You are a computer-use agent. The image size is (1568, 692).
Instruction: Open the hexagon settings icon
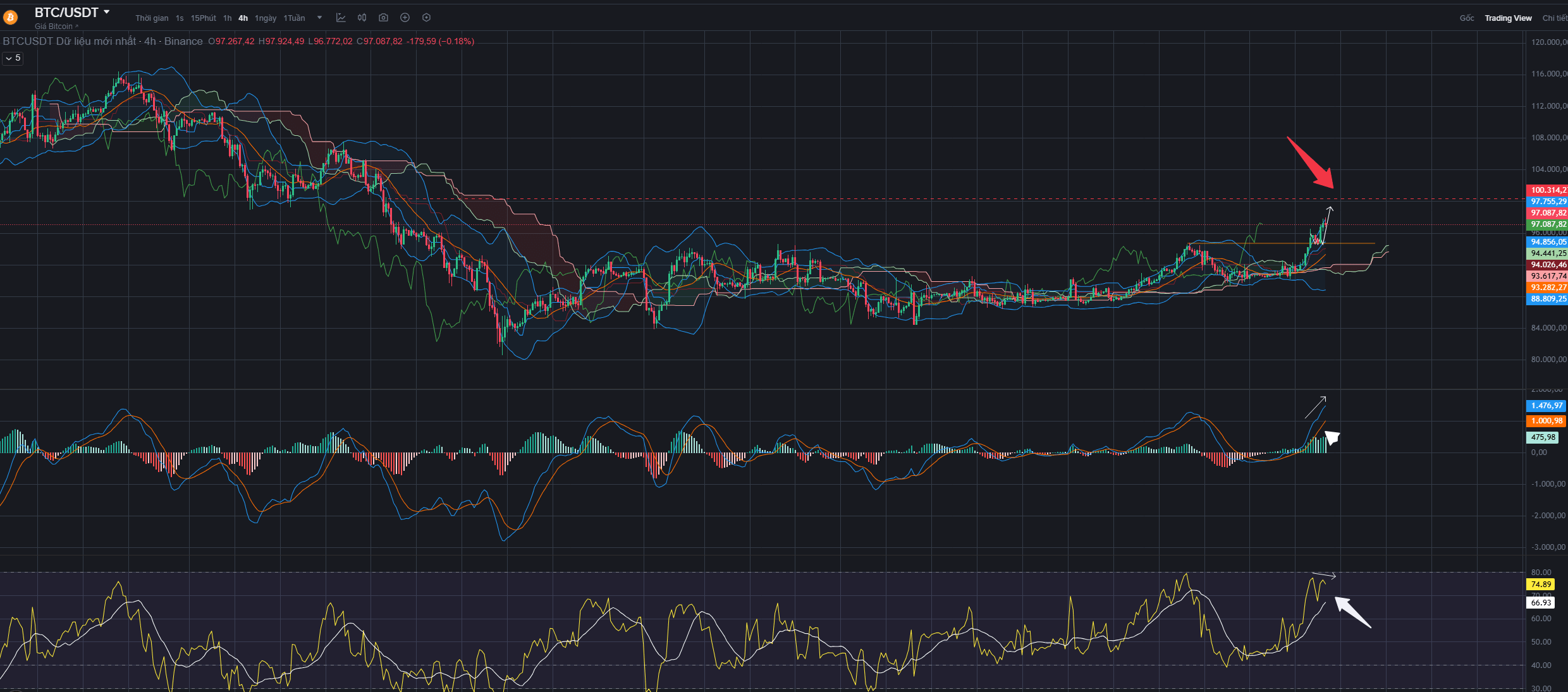(426, 18)
